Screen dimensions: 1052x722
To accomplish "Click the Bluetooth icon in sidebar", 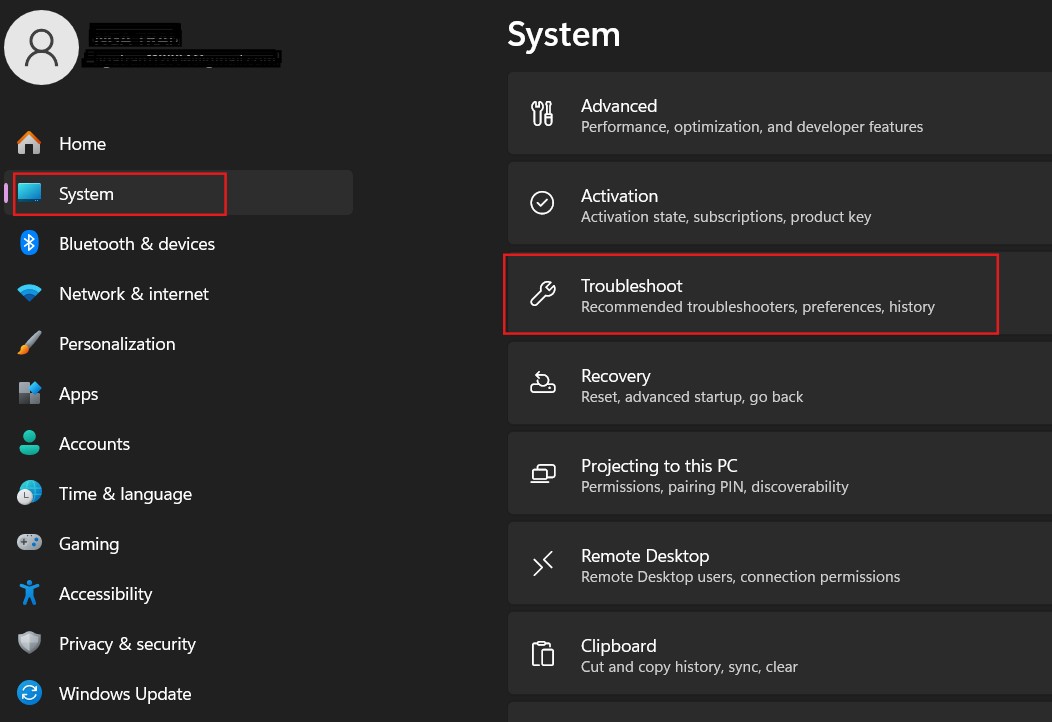I will click(x=29, y=243).
